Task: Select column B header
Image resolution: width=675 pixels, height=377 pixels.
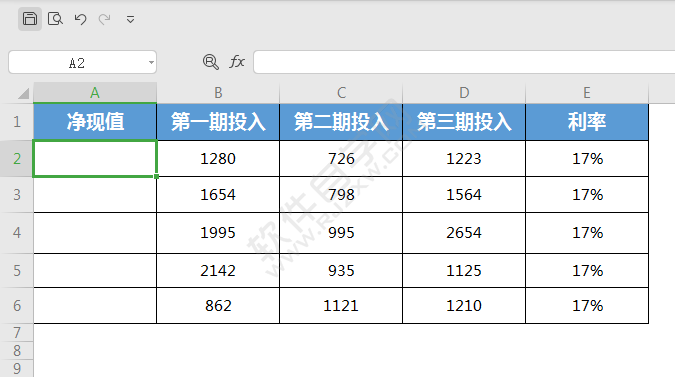Action: coord(218,93)
